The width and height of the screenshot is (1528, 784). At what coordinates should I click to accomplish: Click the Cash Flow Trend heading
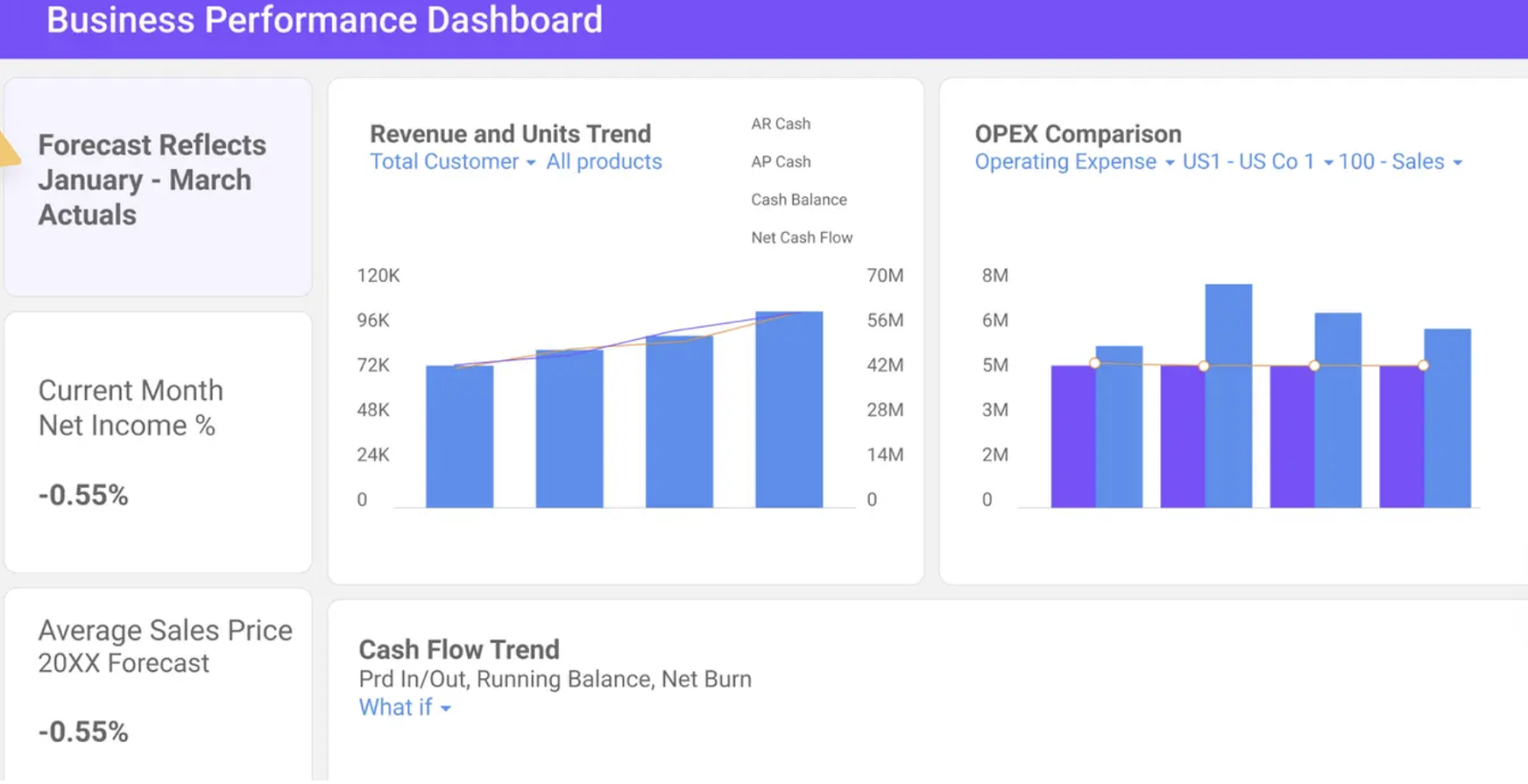click(458, 649)
